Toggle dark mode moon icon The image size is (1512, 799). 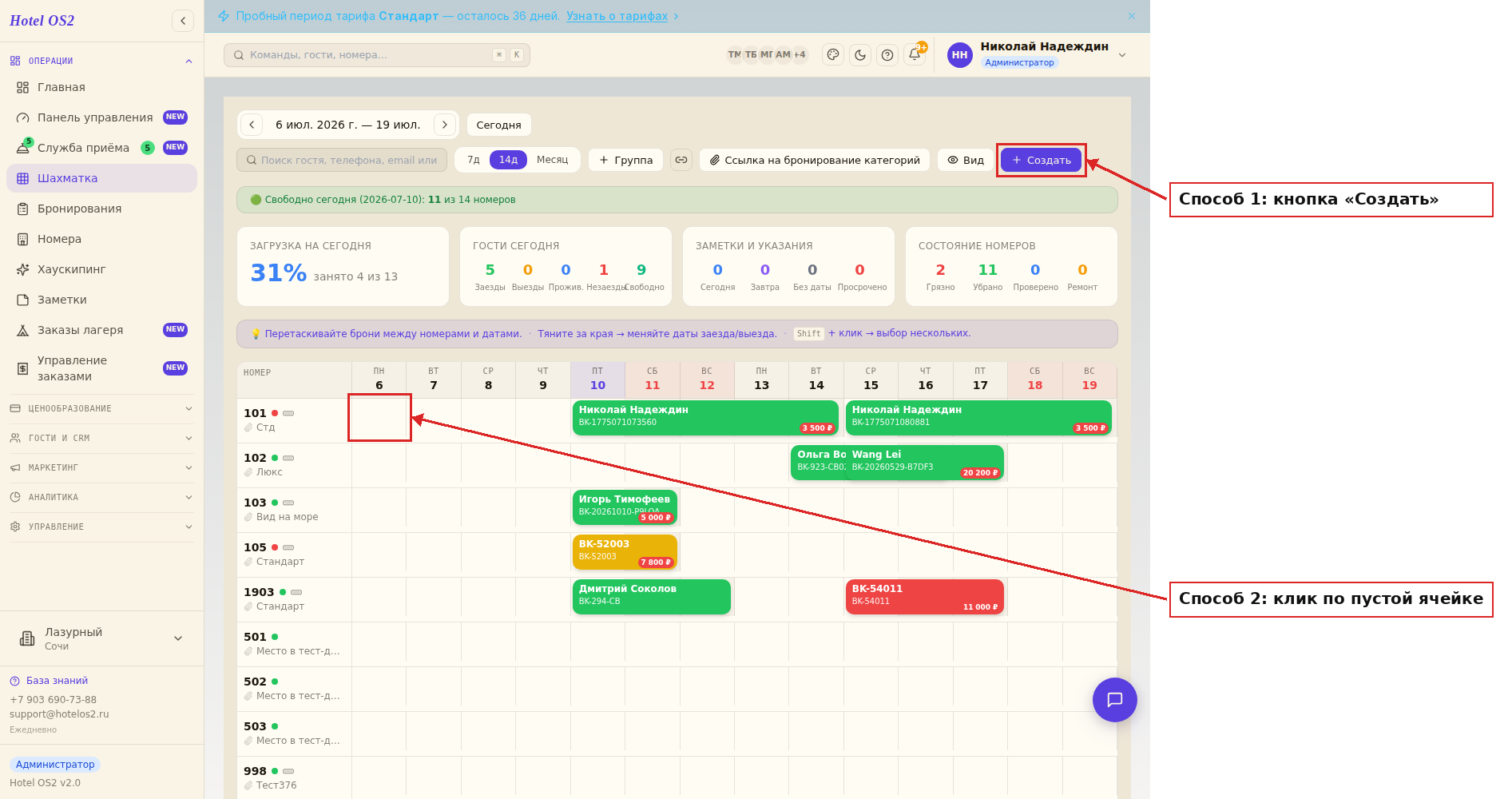pos(860,55)
